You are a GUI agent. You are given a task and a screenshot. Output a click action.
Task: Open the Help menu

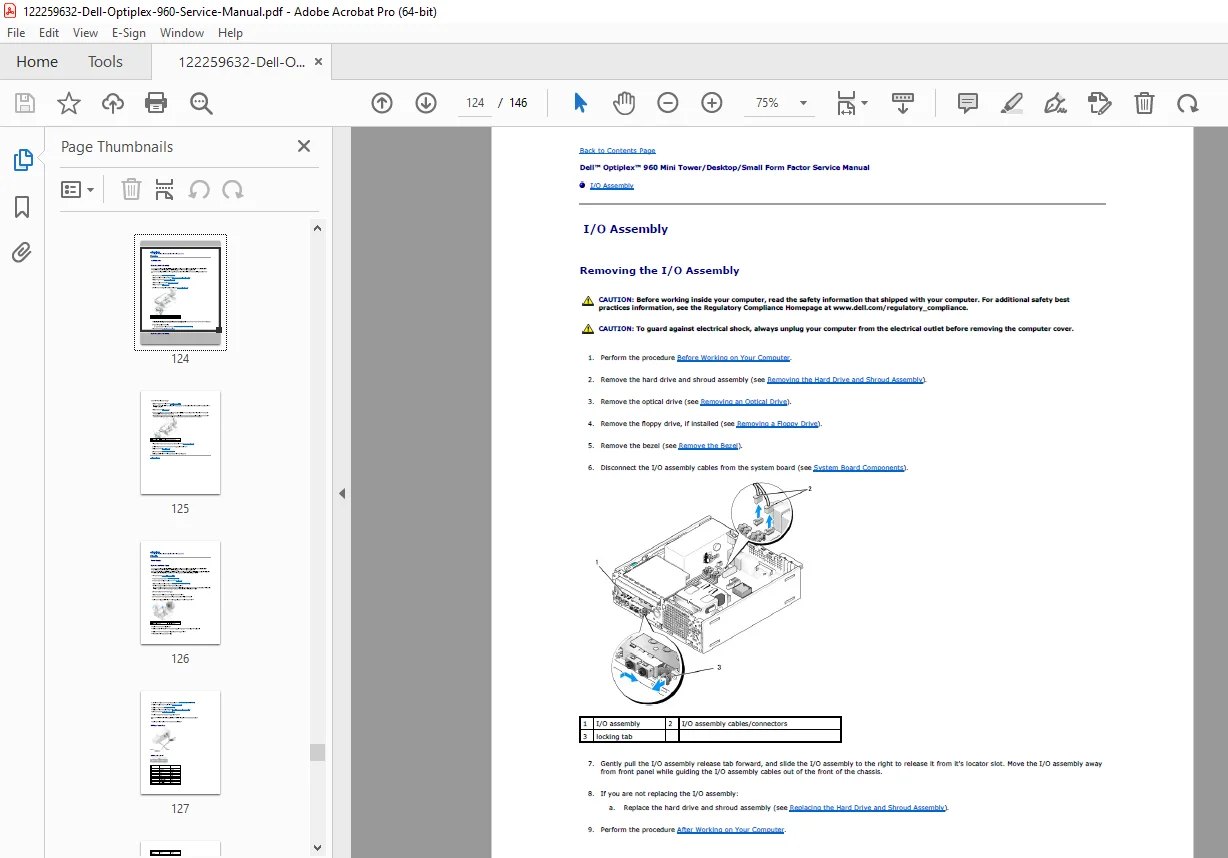tap(231, 32)
